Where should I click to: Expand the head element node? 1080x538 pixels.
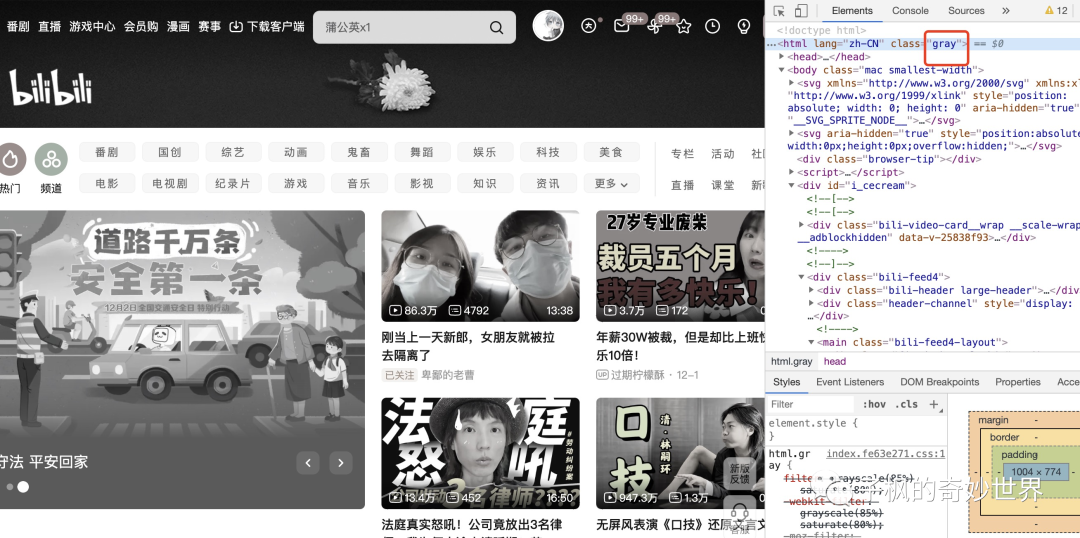(782, 57)
